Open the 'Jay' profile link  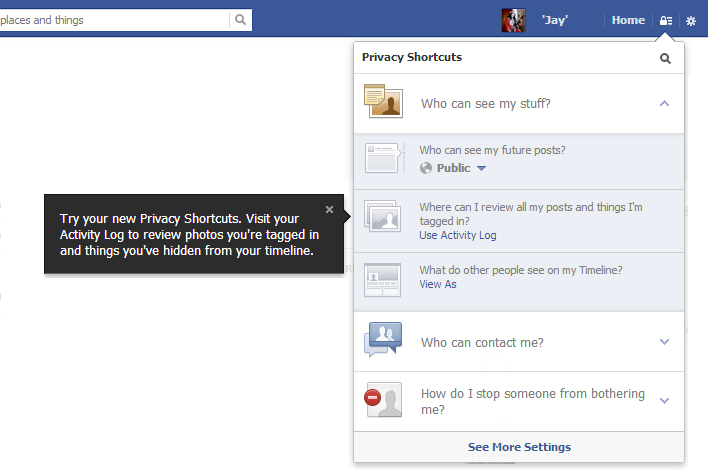pyautogui.click(x=555, y=20)
